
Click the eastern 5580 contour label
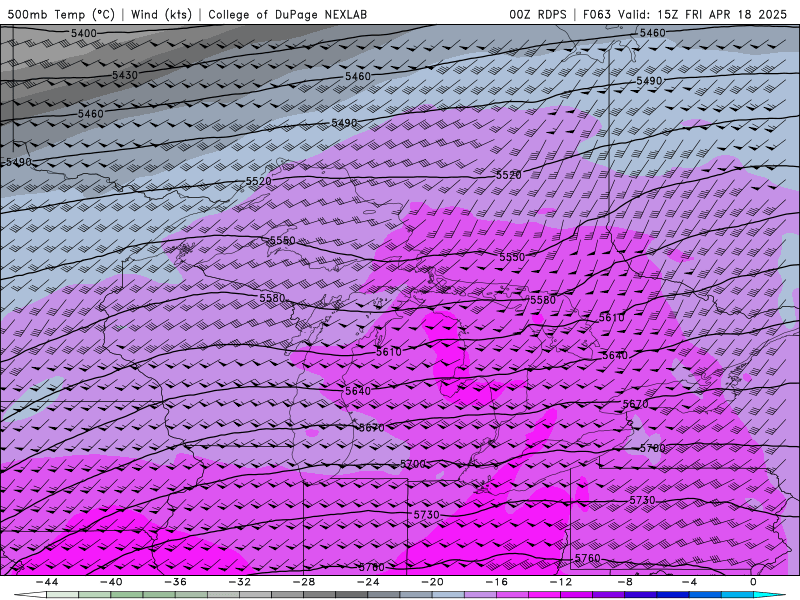tap(543, 299)
